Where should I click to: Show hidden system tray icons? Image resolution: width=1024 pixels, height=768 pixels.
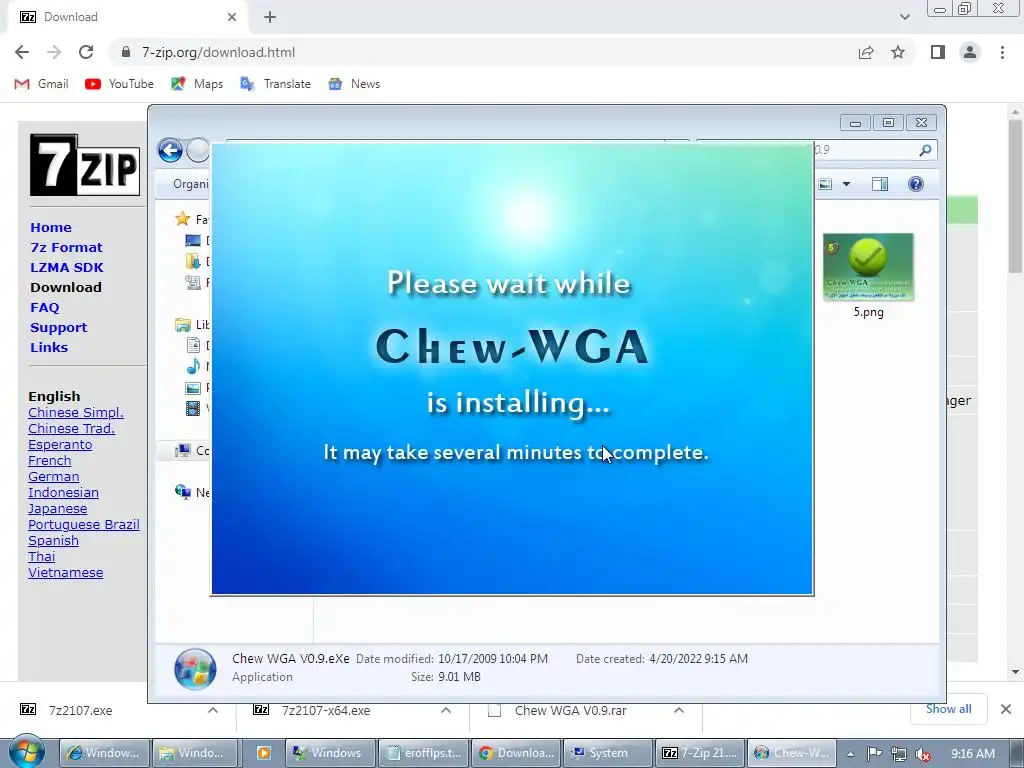(850, 754)
